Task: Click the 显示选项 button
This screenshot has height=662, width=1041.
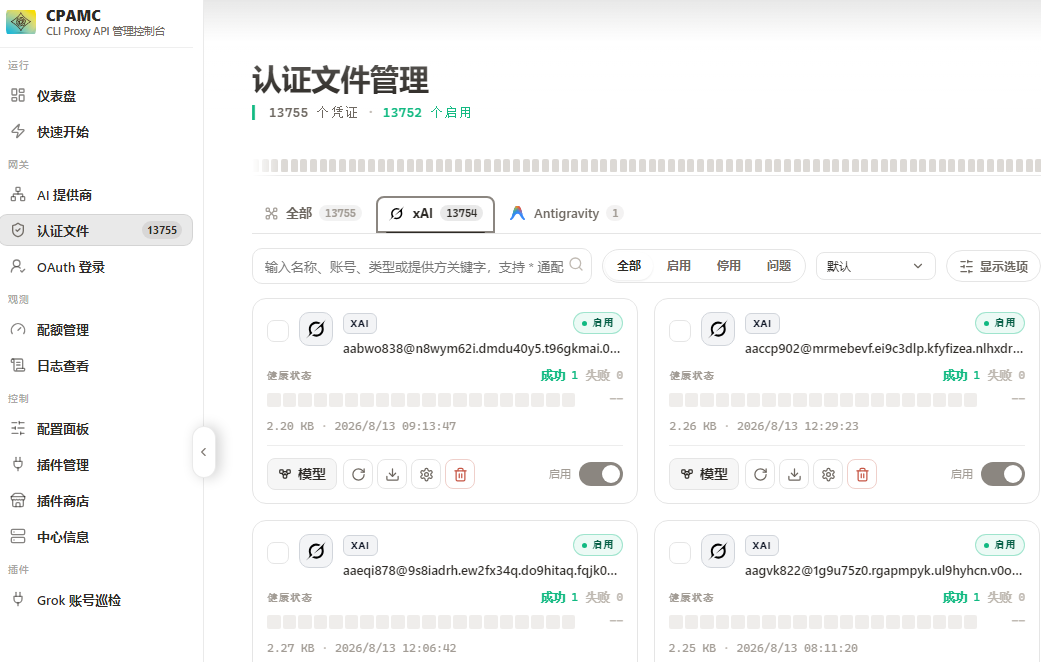Action: tap(993, 266)
